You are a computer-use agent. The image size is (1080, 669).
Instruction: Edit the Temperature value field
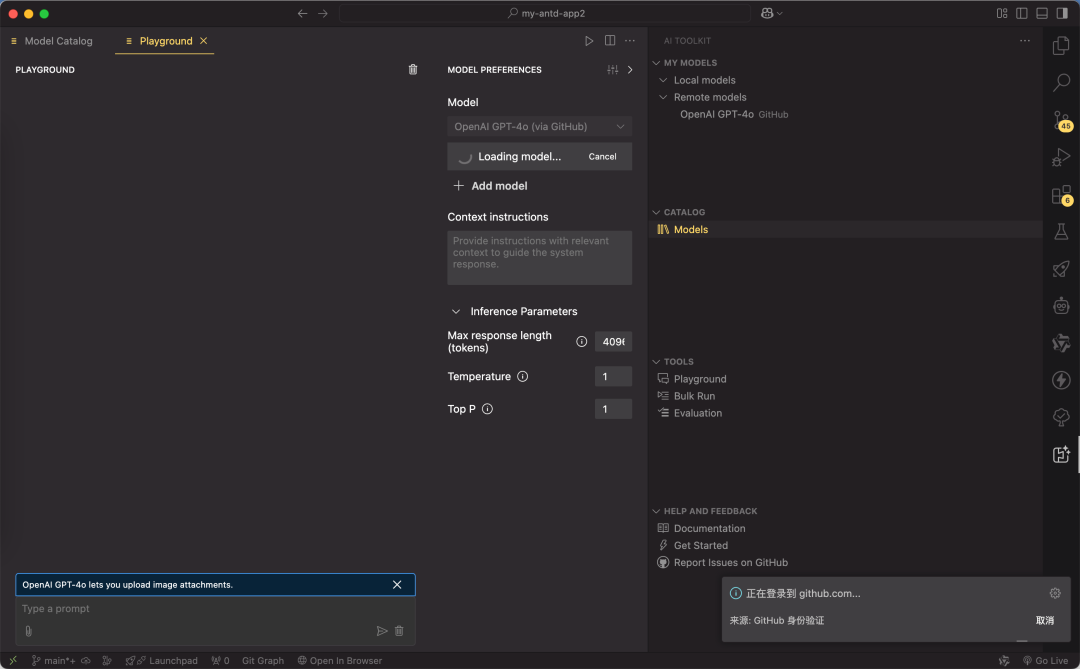coord(613,376)
